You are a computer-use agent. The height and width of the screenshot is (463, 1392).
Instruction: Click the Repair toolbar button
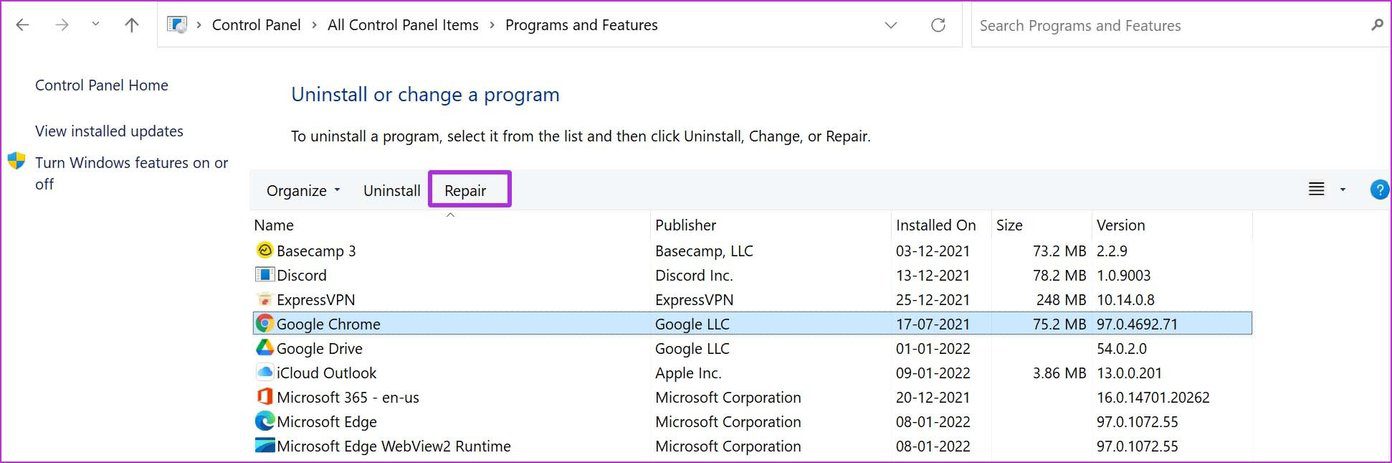[x=466, y=190]
